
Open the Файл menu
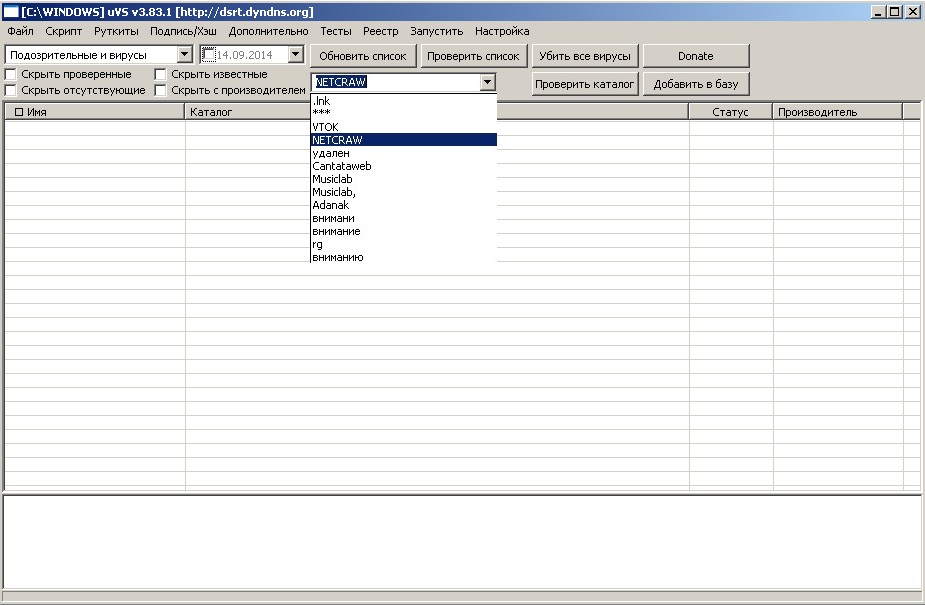(21, 31)
